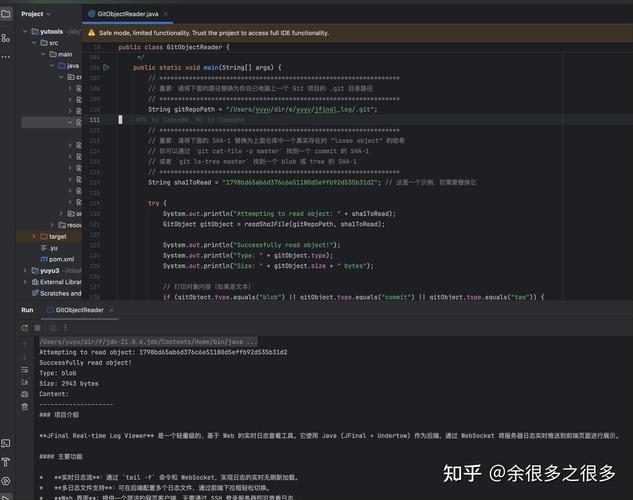Click the green run gutter icon beside main
The width and height of the screenshot is (633, 500).
click(106, 67)
